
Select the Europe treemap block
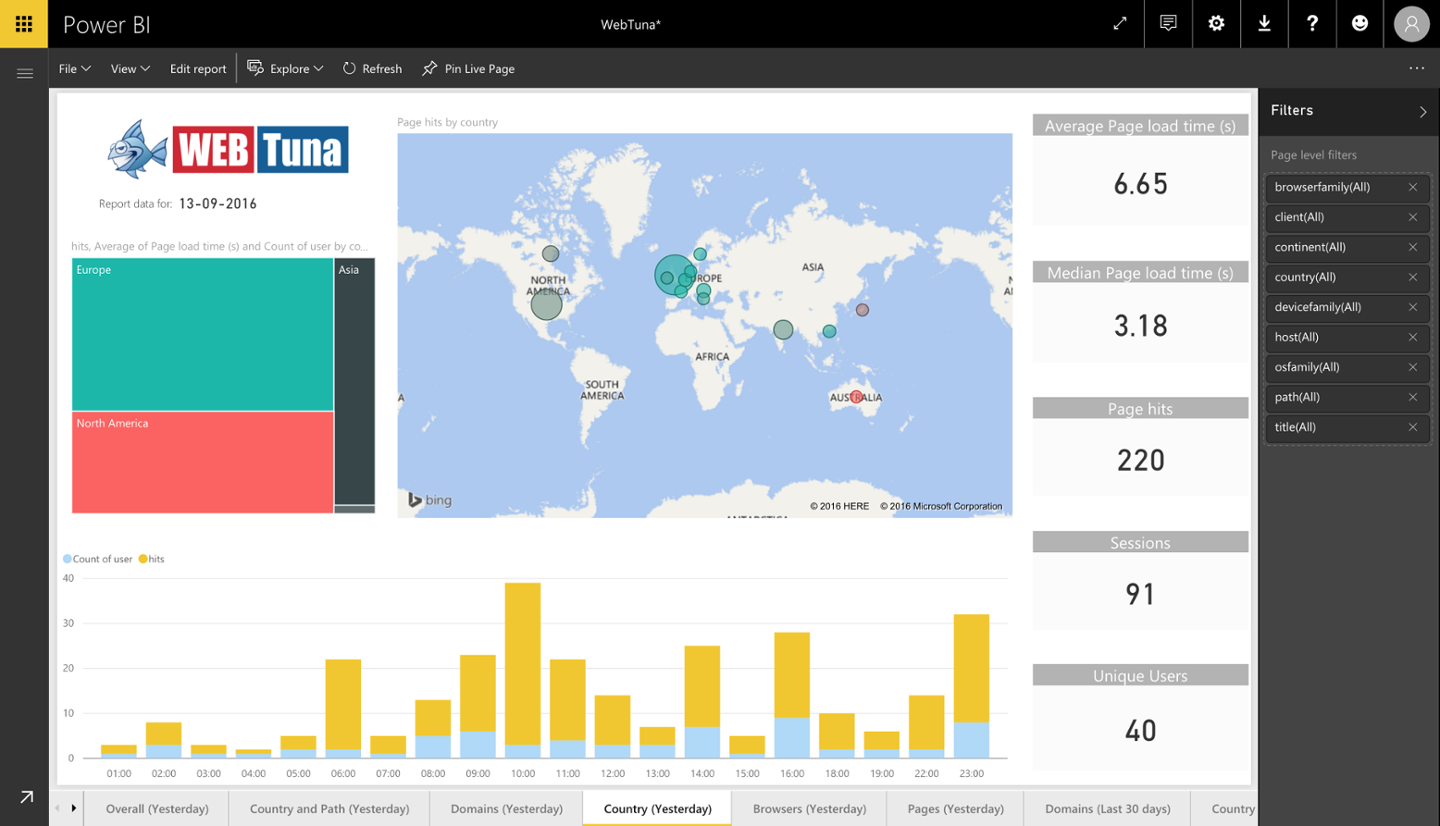click(x=202, y=334)
